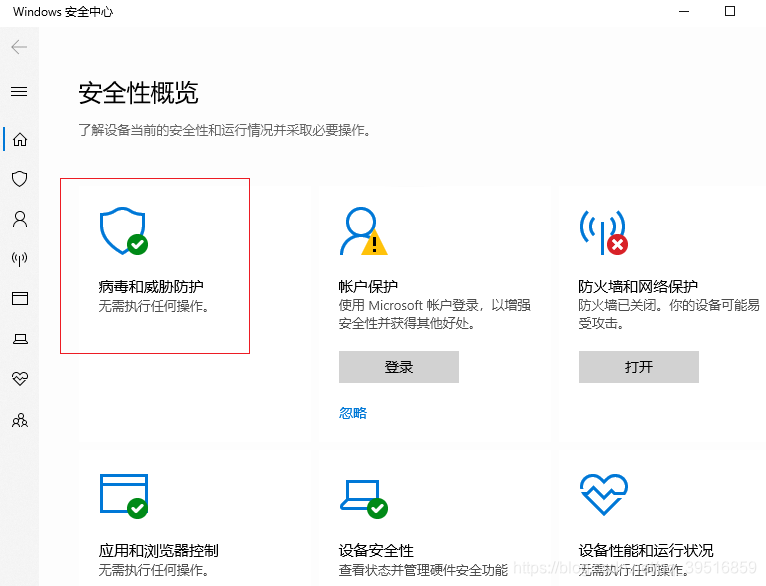
Task: Click the firewall antenna icon with red X
Action: (x=604, y=232)
